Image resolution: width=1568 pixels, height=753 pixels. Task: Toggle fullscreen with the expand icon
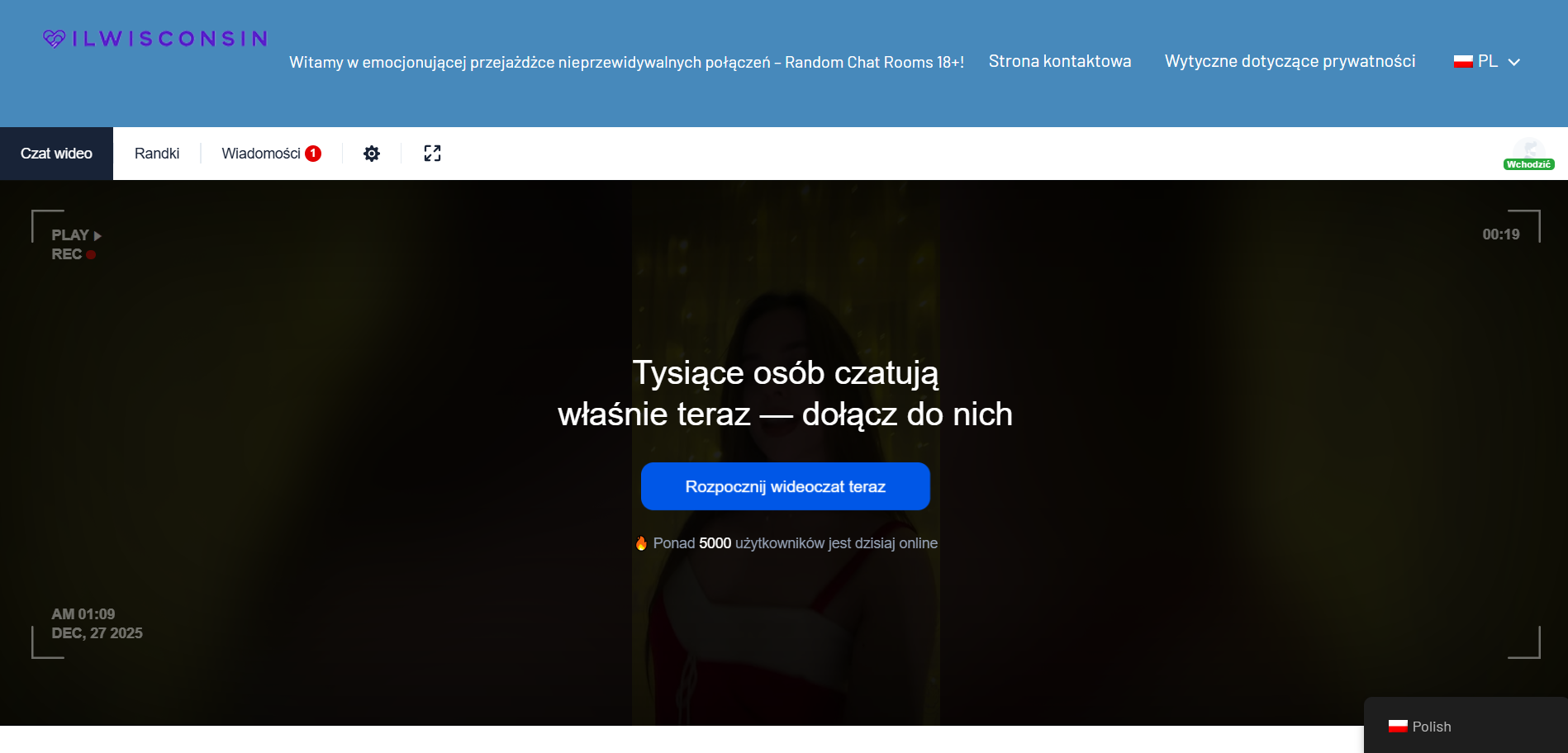432,154
